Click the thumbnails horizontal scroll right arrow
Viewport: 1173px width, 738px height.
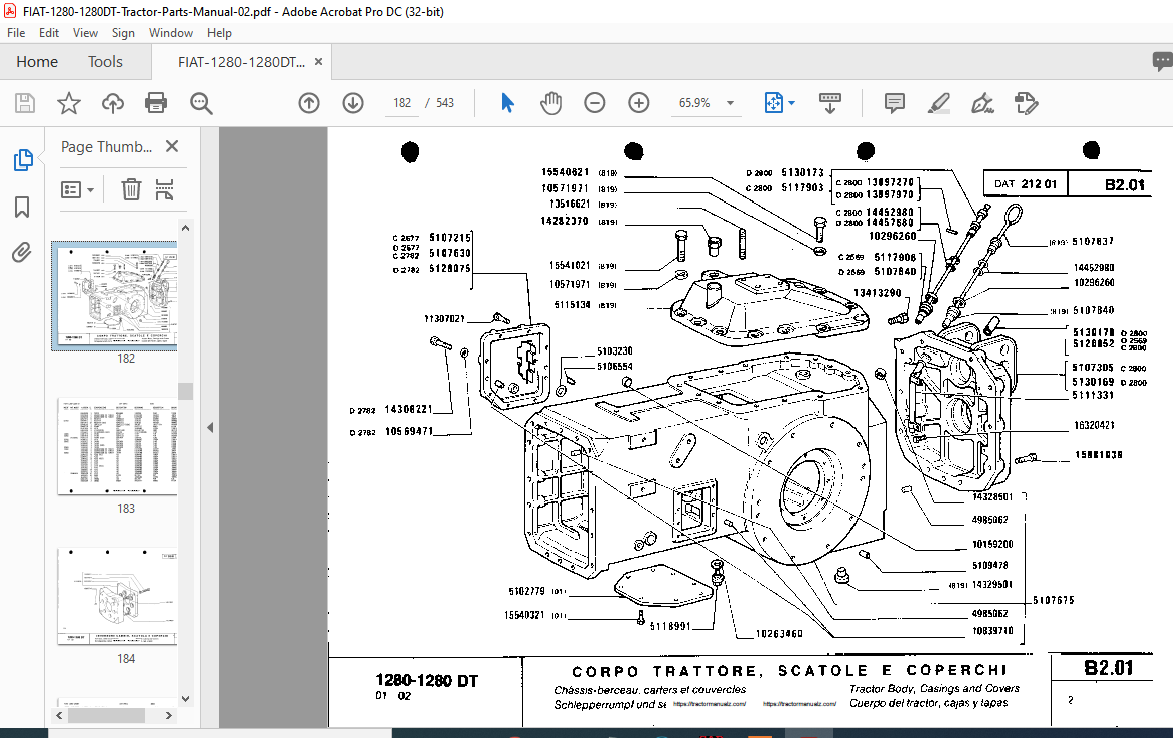169,716
